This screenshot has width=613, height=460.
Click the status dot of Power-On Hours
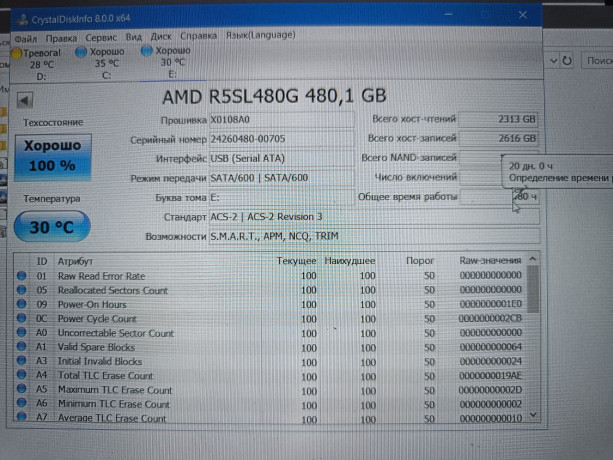(22, 304)
